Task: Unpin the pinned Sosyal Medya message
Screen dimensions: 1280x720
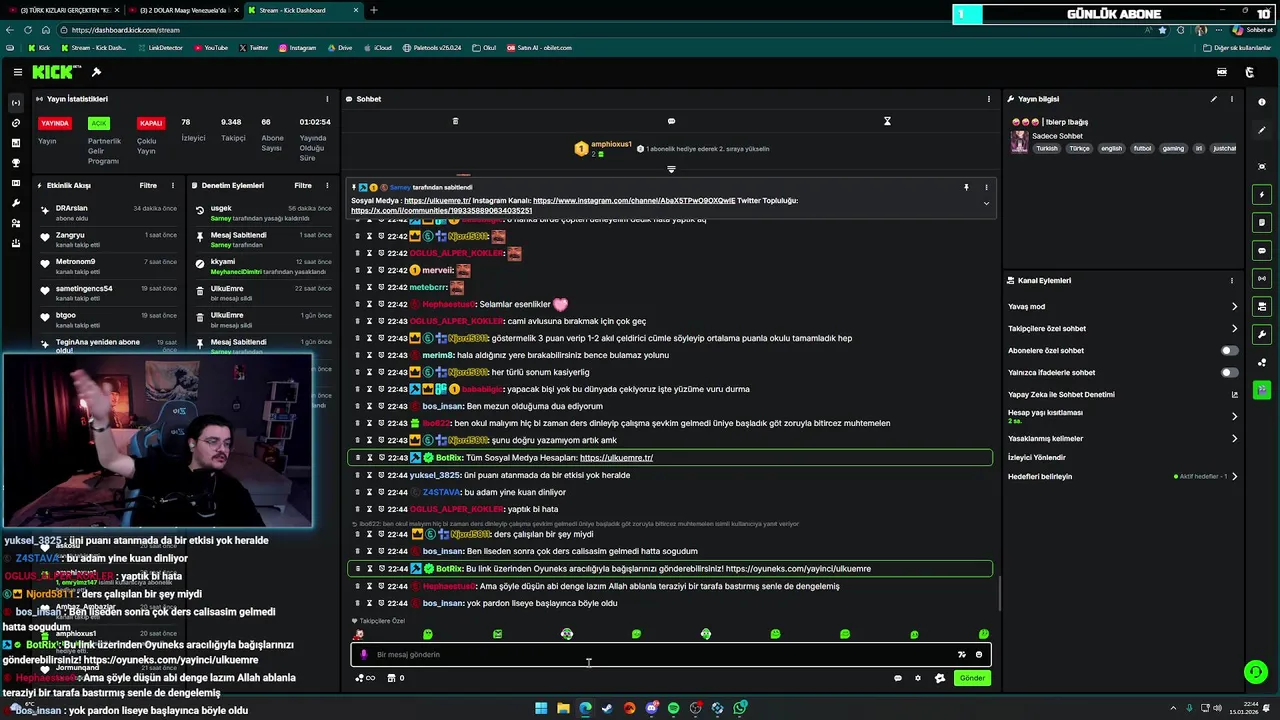Action: [966, 187]
